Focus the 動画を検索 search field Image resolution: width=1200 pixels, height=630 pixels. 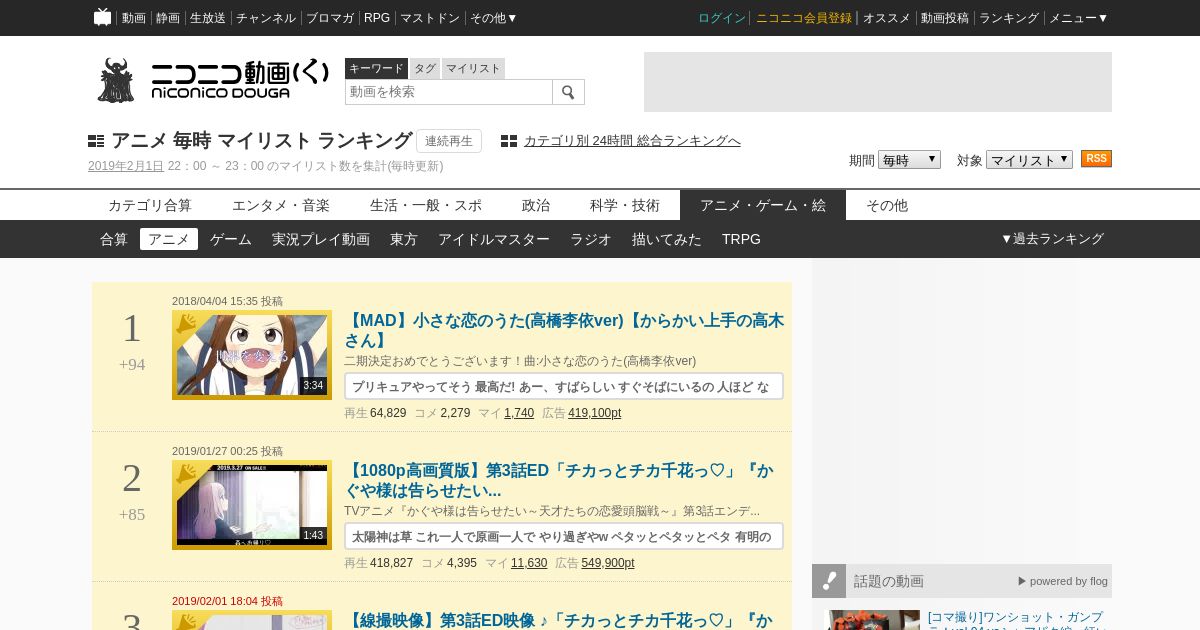[x=449, y=92]
